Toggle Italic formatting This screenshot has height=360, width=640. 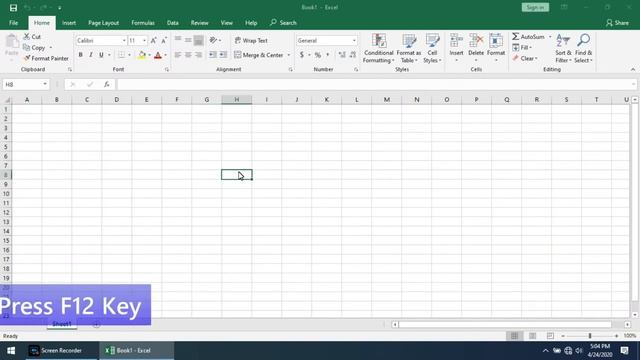[x=91, y=55]
